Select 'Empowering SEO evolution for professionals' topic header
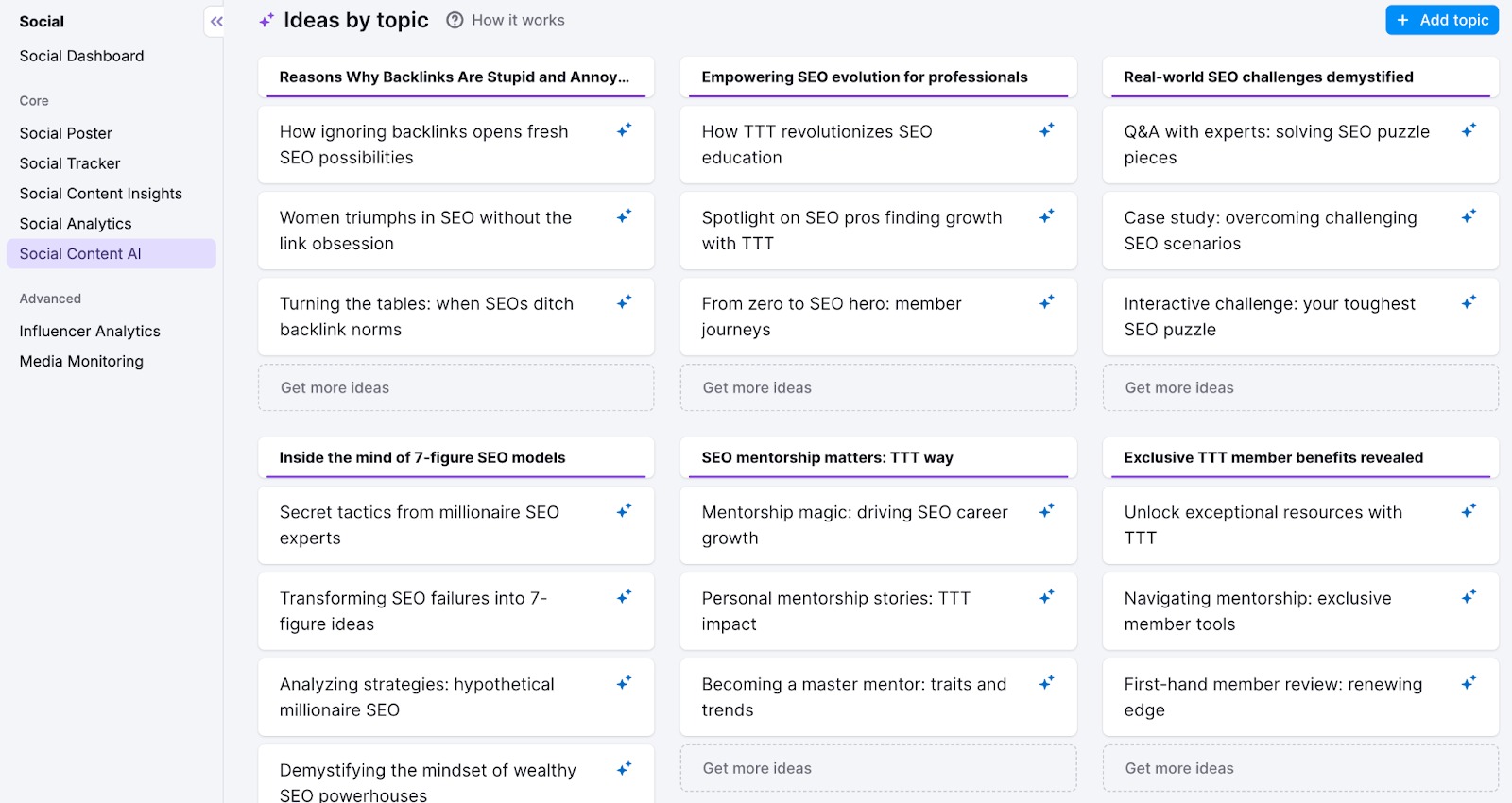The width and height of the screenshot is (1512, 803). tap(865, 77)
